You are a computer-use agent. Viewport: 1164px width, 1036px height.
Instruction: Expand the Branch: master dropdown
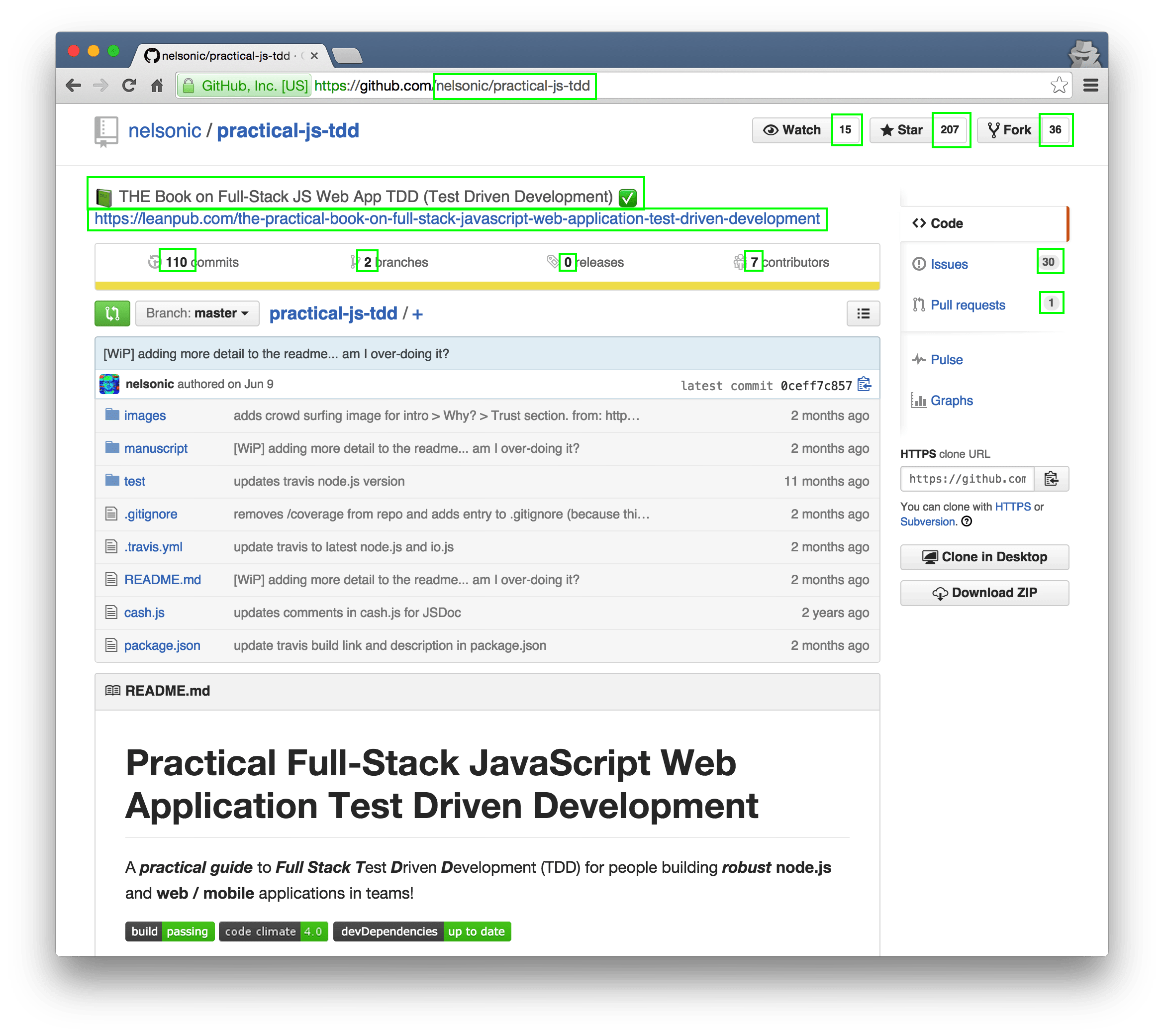tap(197, 313)
